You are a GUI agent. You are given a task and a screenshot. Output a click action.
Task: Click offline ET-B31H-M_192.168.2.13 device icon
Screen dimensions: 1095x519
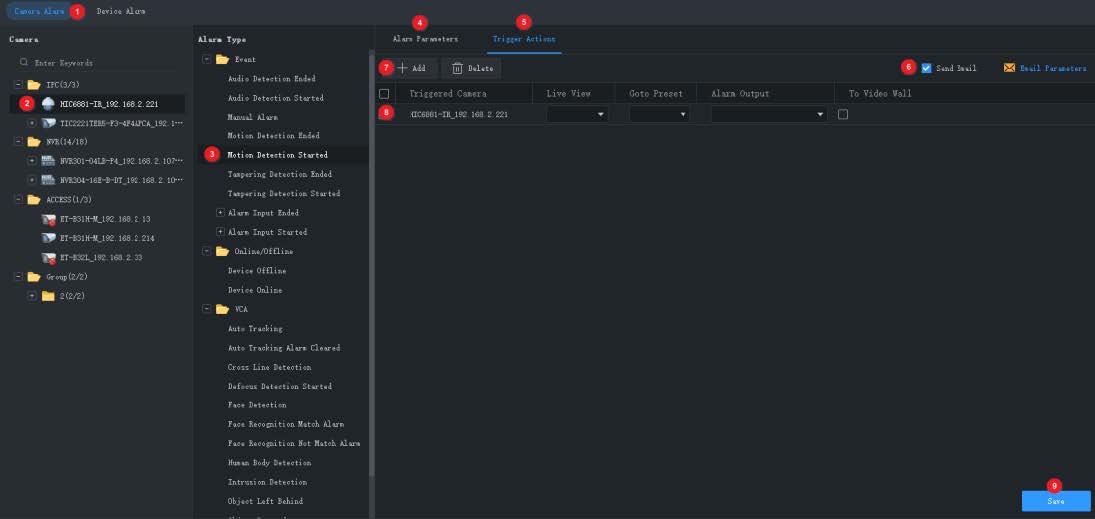tap(47, 219)
